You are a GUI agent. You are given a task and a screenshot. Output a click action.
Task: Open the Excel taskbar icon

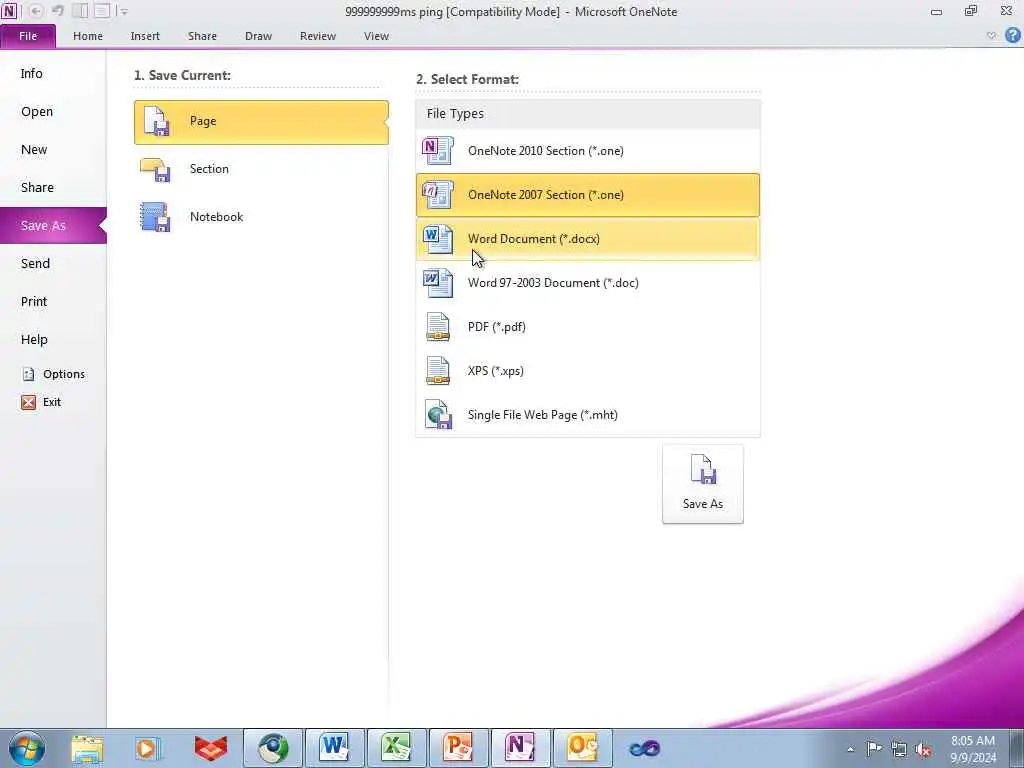click(396, 748)
